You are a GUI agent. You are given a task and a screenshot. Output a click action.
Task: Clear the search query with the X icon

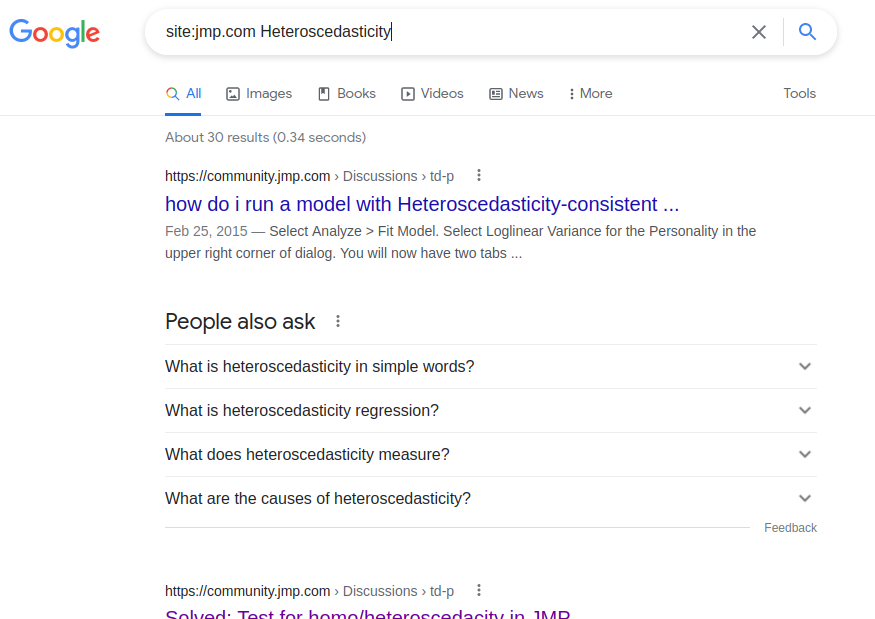click(x=759, y=31)
